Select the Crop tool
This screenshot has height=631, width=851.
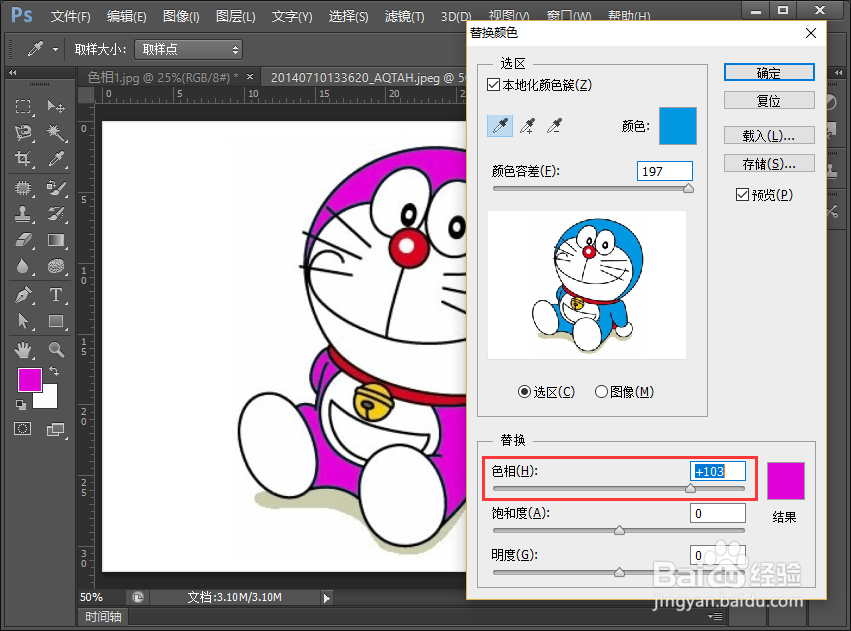(x=23, y=158)
